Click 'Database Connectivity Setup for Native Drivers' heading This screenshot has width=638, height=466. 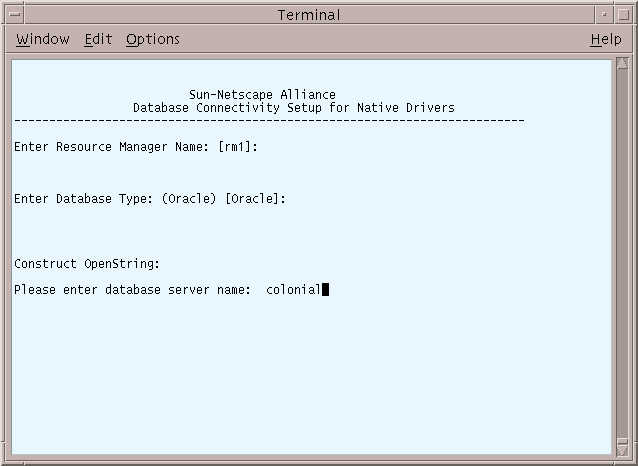point(294,108)
